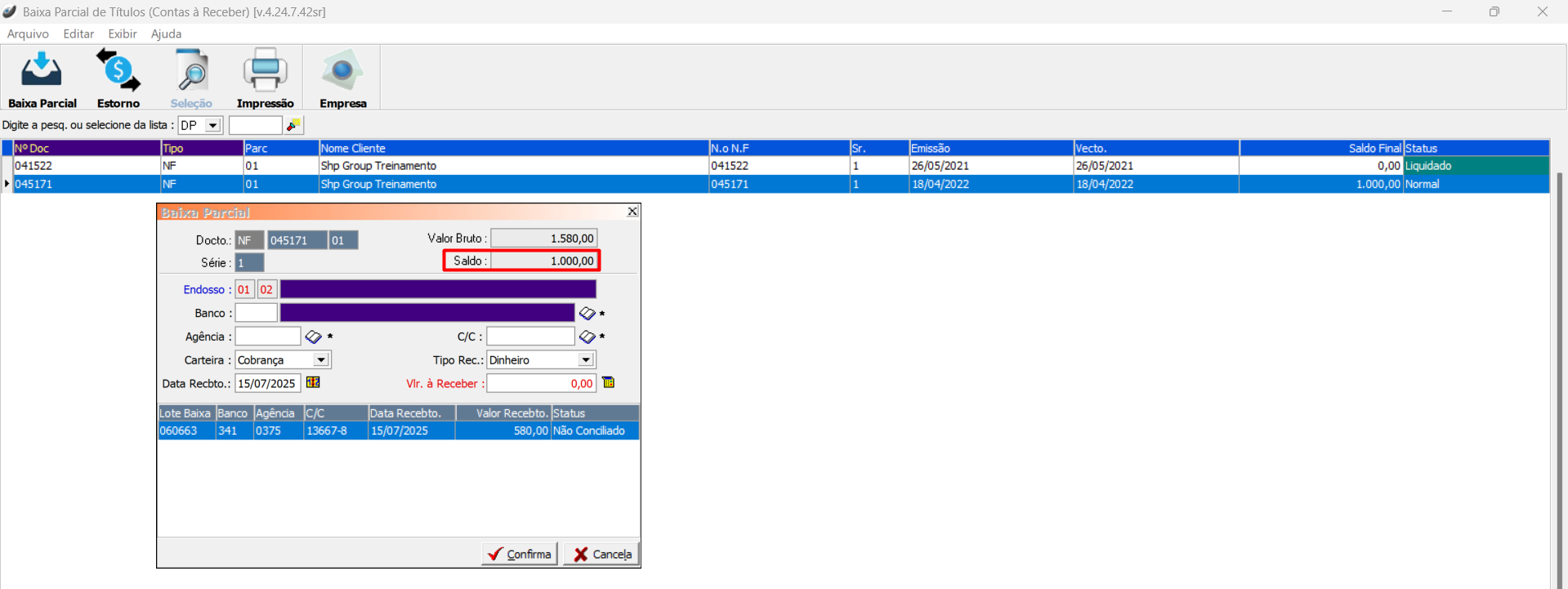Open the Arquivo menu
This screenshot has width=1568, height=589.
(28, 33)
